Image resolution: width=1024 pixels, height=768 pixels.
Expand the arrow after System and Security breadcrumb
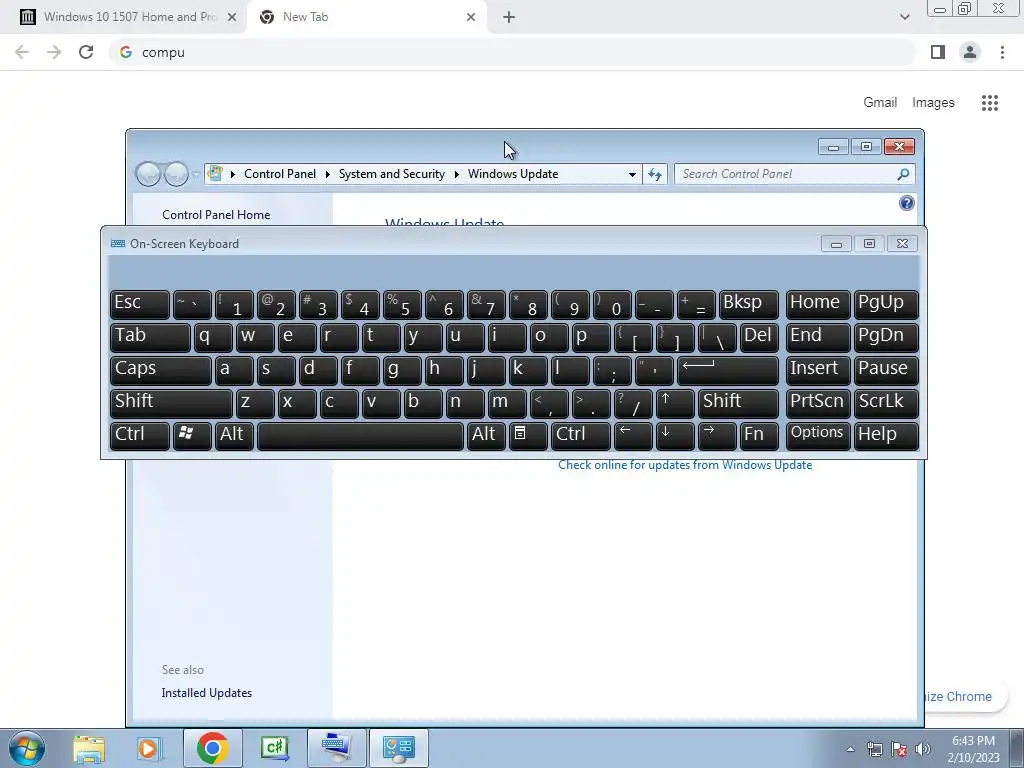coord(456,174)
